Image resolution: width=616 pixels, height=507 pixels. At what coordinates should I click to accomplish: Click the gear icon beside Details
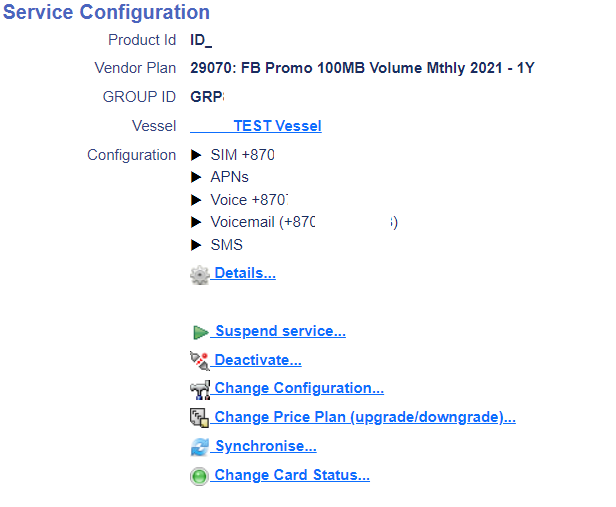[x=200, y=274]
